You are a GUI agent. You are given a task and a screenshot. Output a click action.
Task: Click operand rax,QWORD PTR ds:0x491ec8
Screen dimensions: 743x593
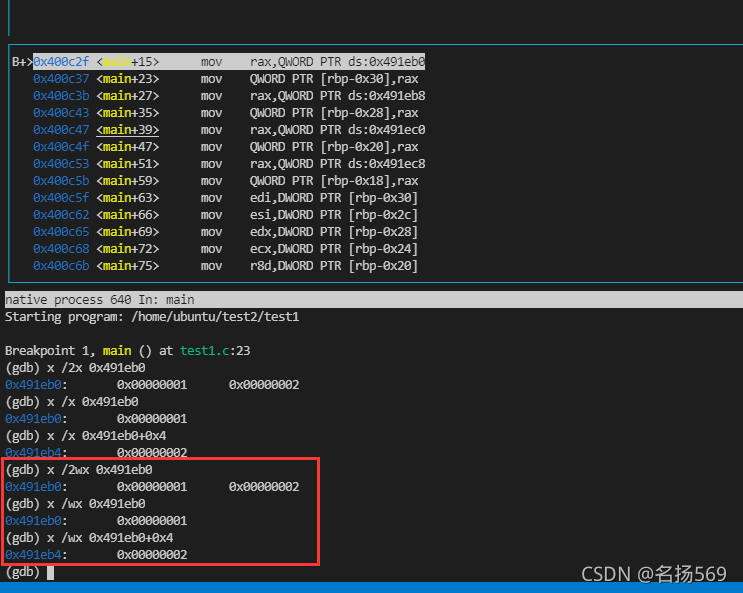[x=337, y=164]
